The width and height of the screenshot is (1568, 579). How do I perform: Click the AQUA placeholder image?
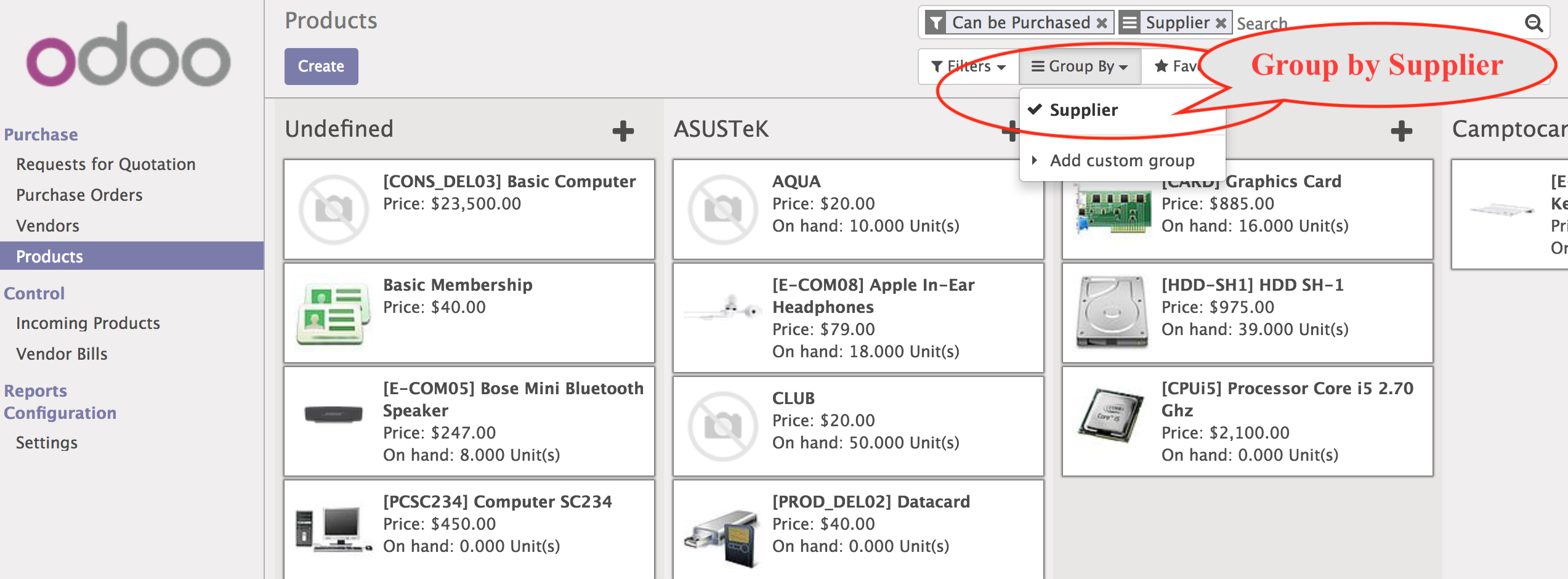point(723,209)
